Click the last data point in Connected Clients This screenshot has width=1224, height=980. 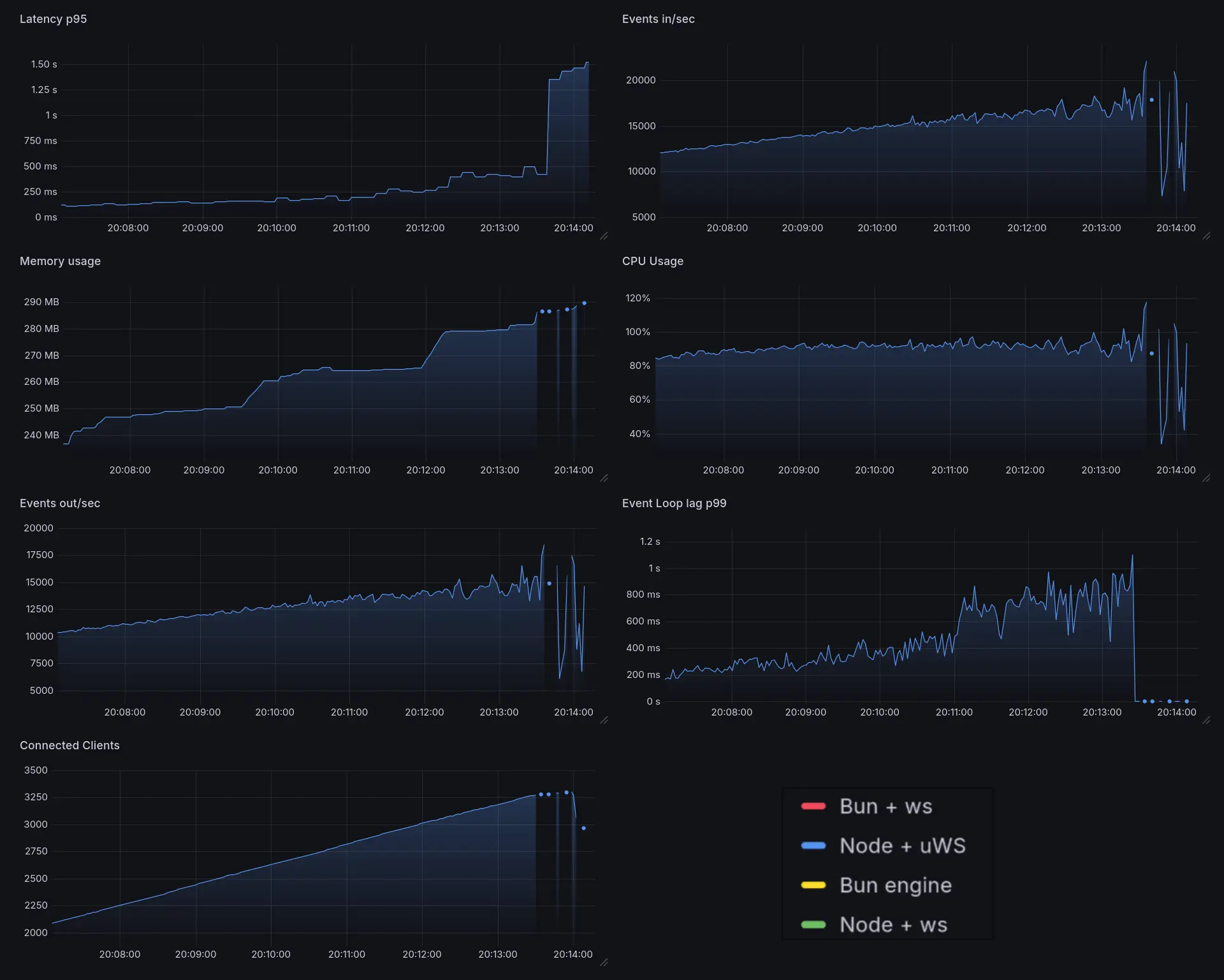[583, 828]
